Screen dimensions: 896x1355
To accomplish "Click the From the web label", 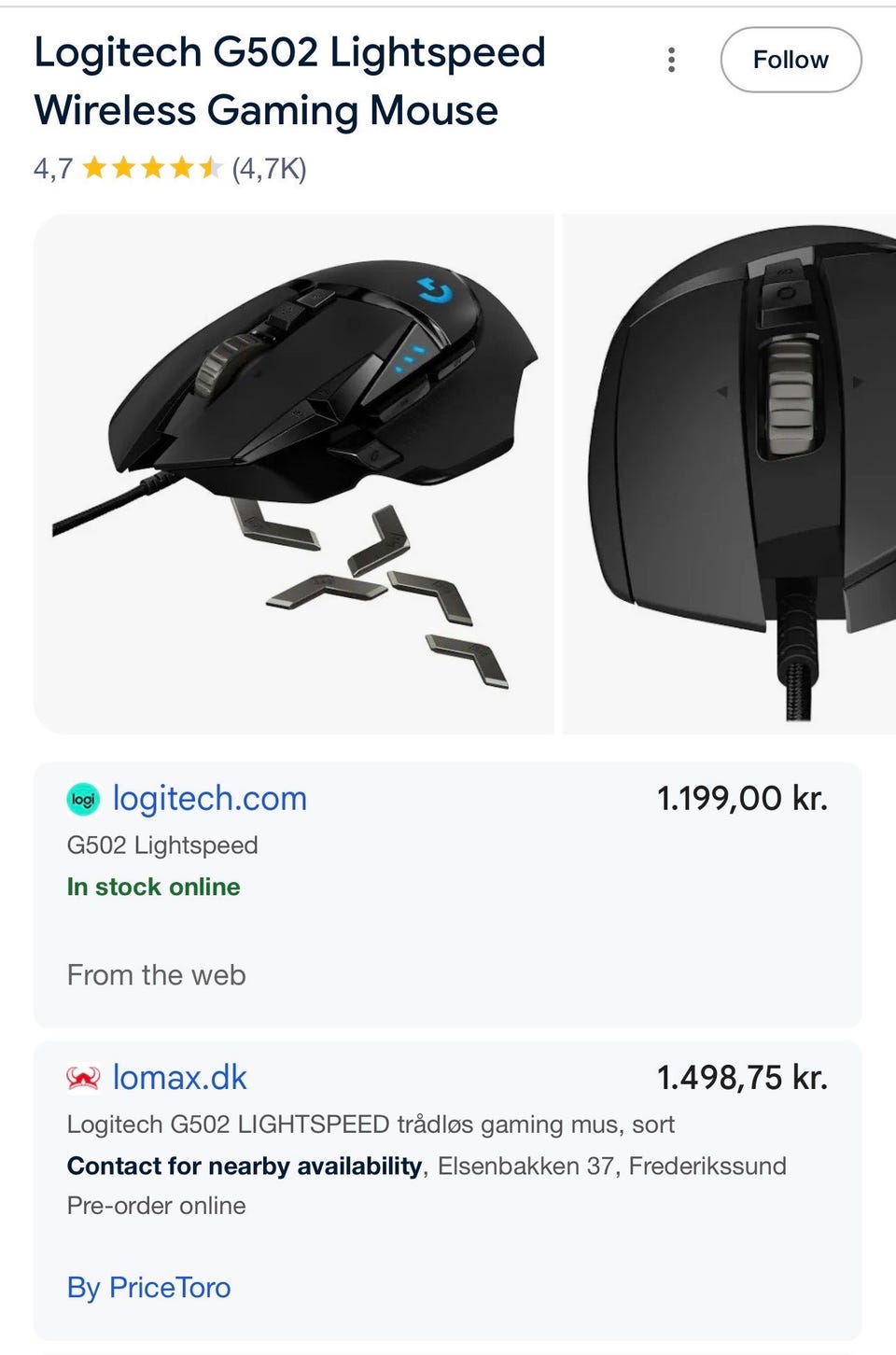I will pos(156,975).
